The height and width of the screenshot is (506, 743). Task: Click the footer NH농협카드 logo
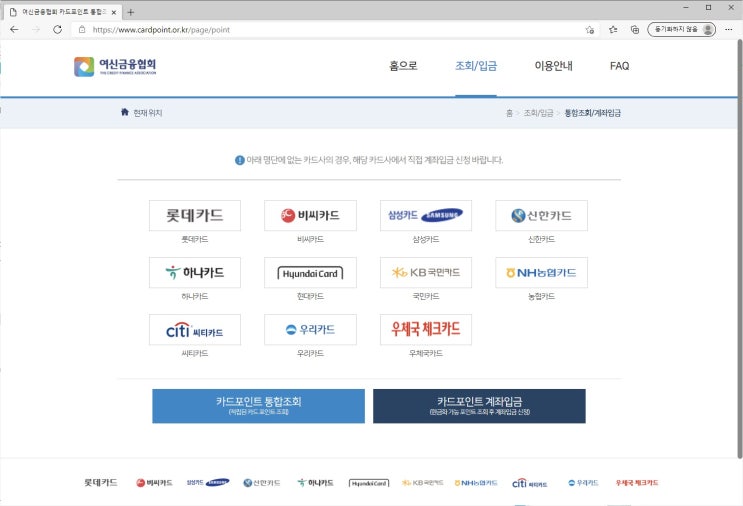[x=476, y=483]
